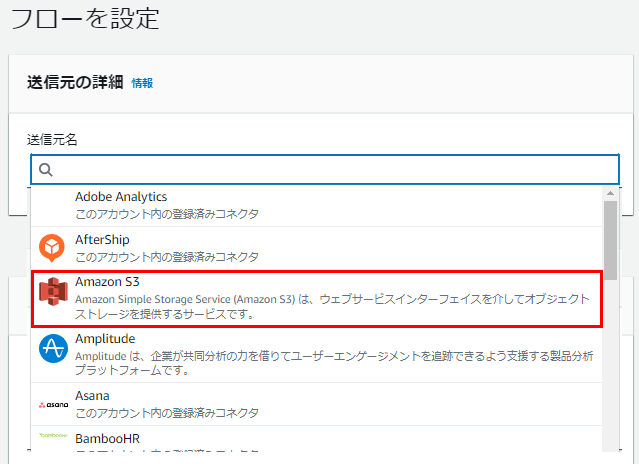Viewport: 639px width, 464px height.
Task: Click the 送信元名 field label
Action: coord(52,140)
